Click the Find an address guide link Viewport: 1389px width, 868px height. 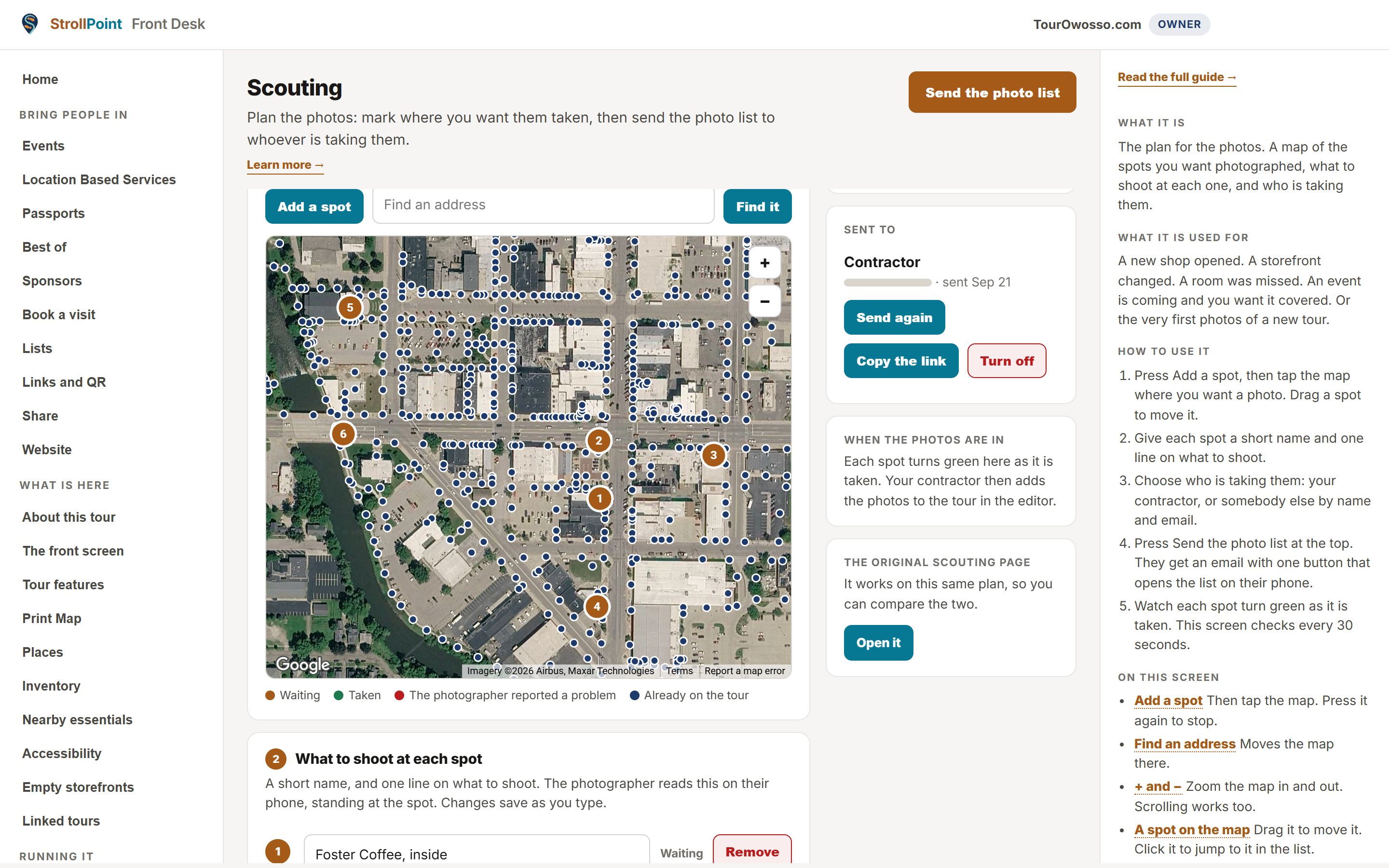pyautogui.click(x=1185, y=744)
